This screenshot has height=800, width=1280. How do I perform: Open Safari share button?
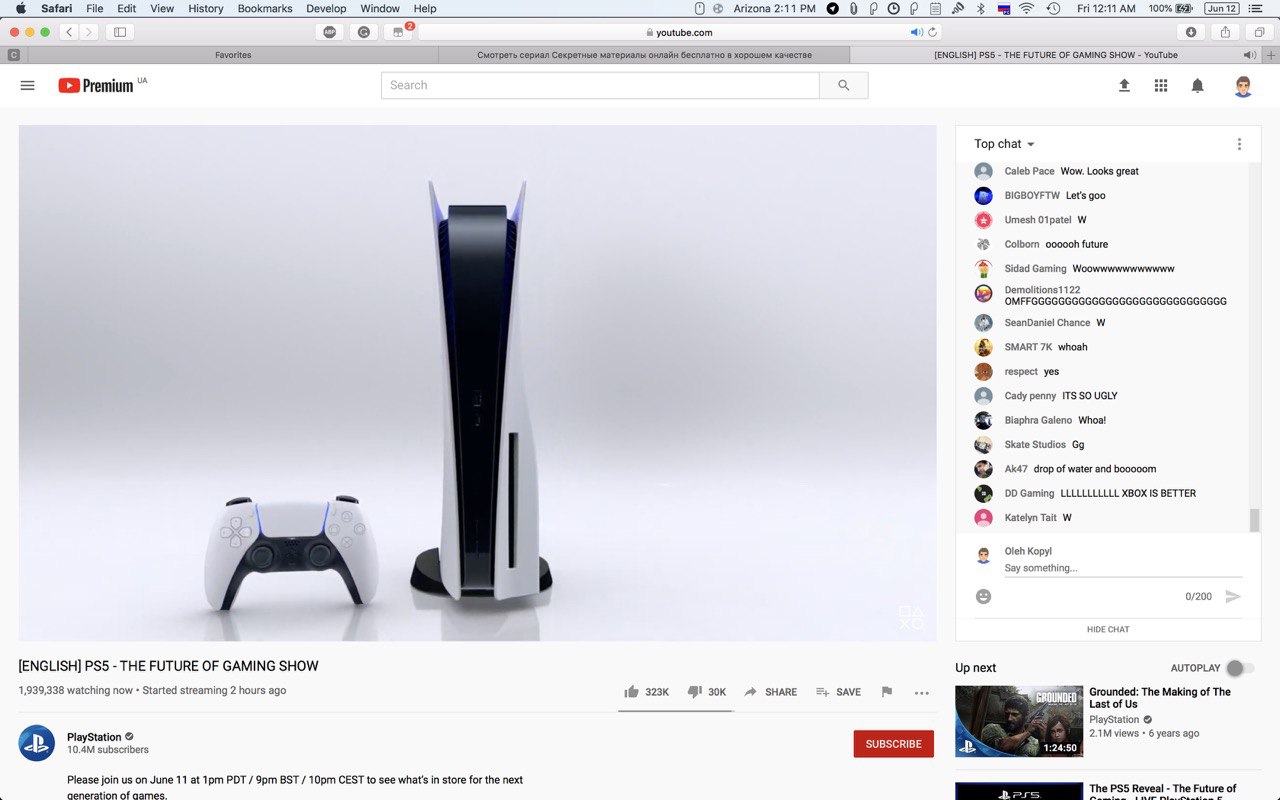[1225, 32]
